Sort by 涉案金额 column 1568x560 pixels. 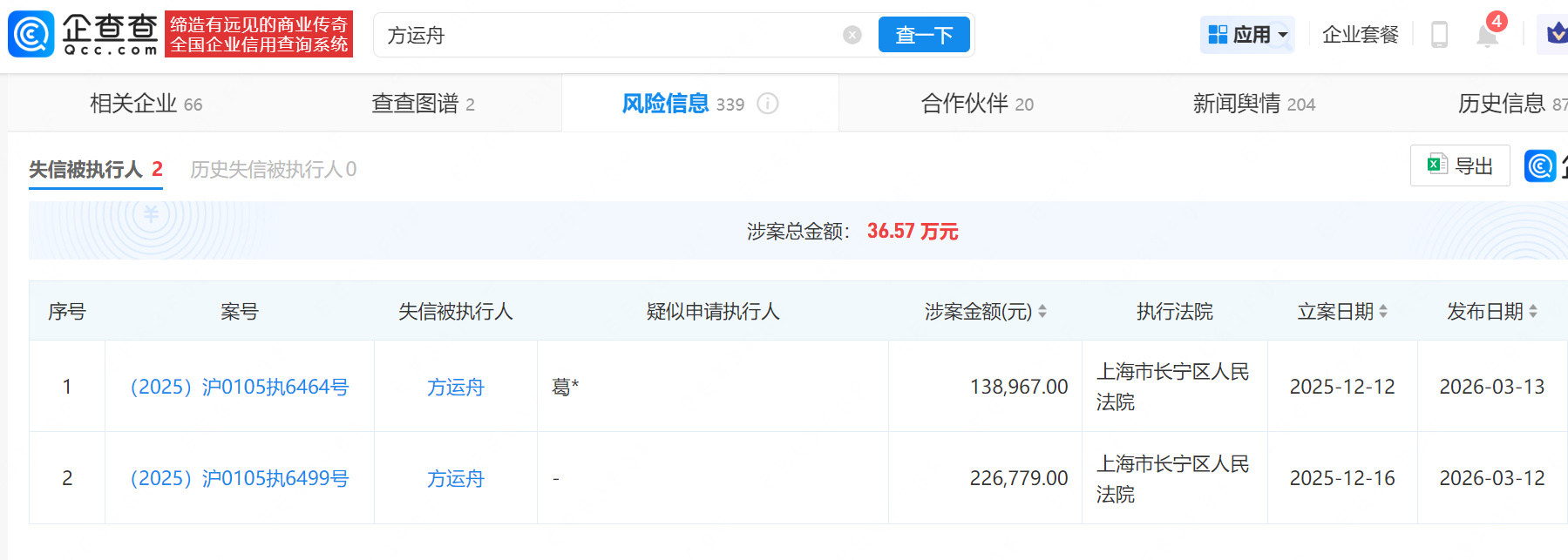[1042, 312]
